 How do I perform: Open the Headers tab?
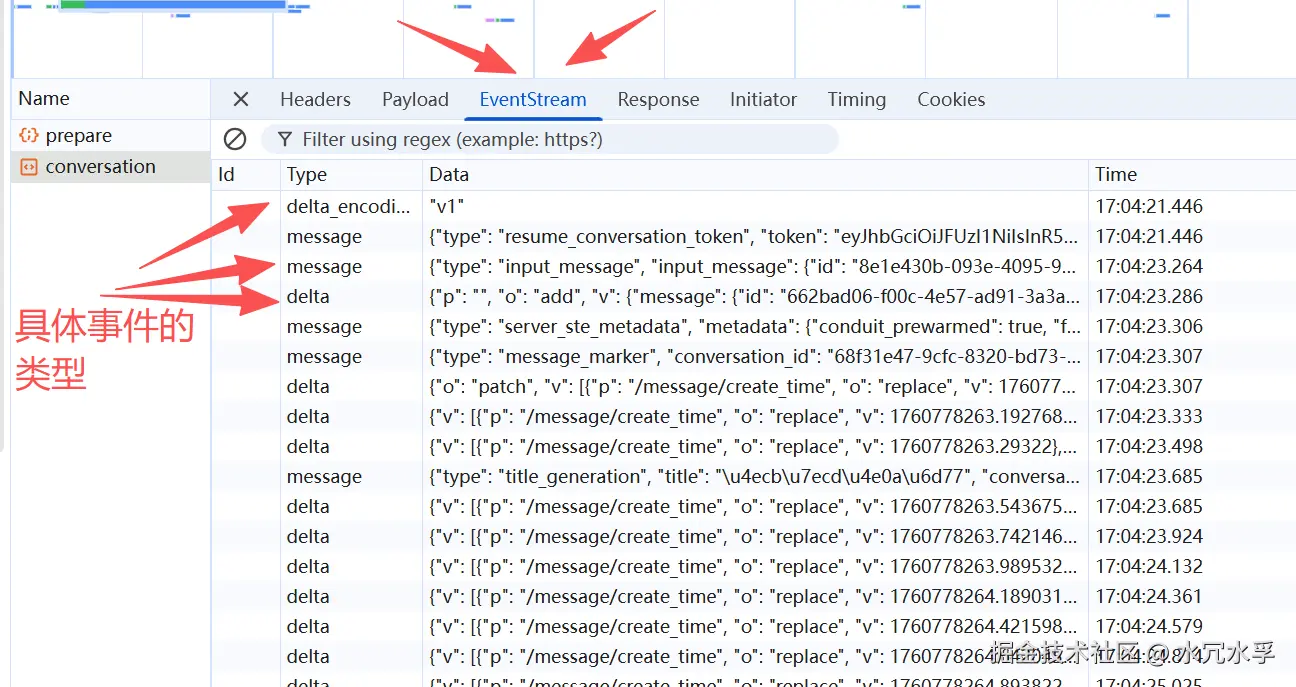click(x=315, y=99)
